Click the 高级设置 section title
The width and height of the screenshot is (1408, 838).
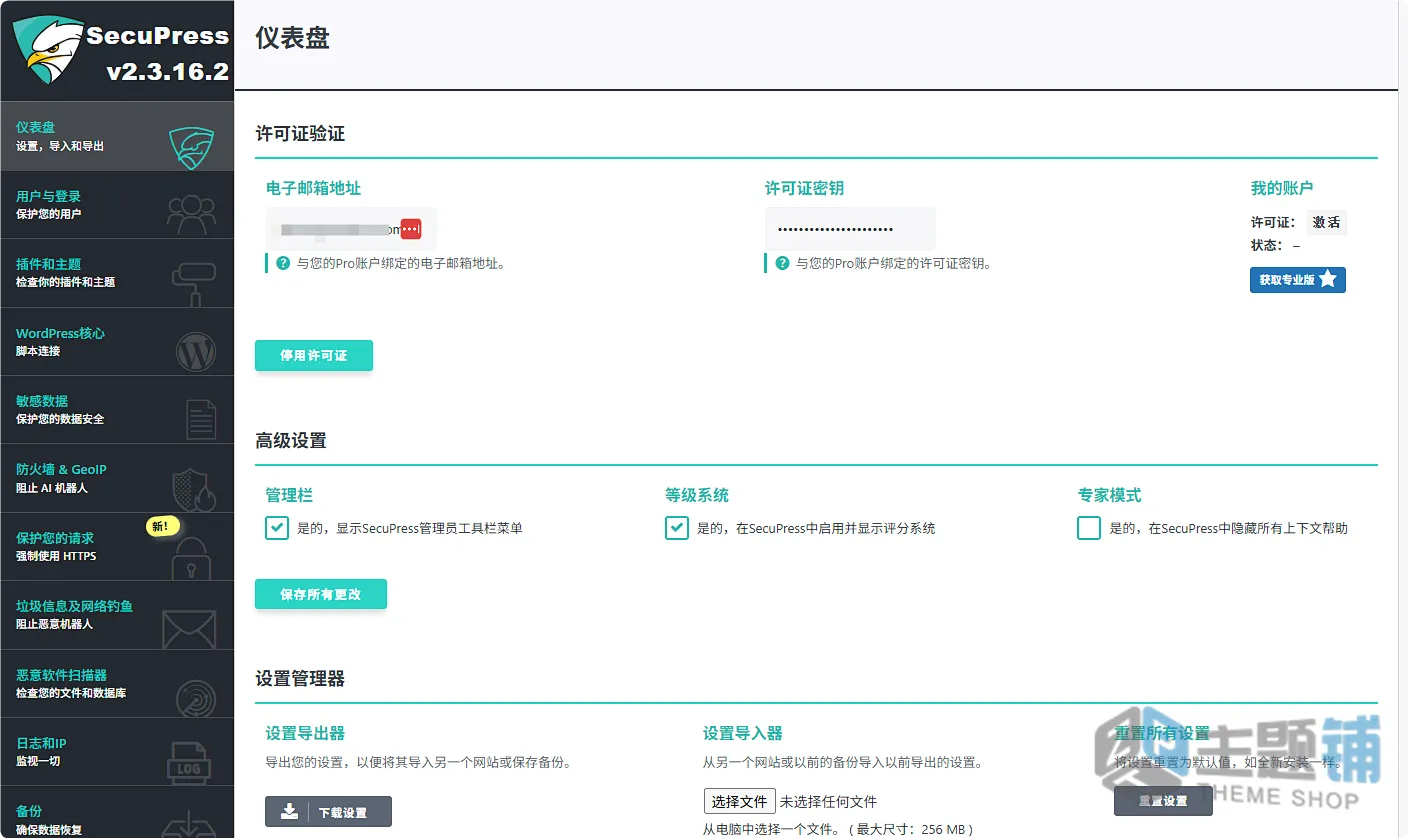(291, 441)
